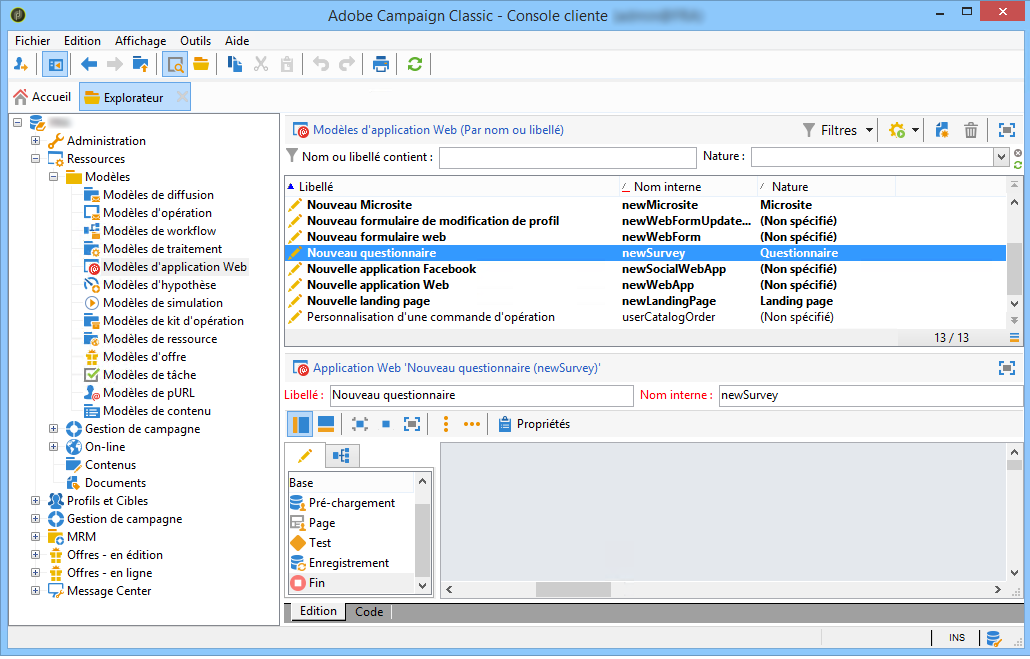
Task: Click the horizontal dots alignment icon
Action: (472, 424)
